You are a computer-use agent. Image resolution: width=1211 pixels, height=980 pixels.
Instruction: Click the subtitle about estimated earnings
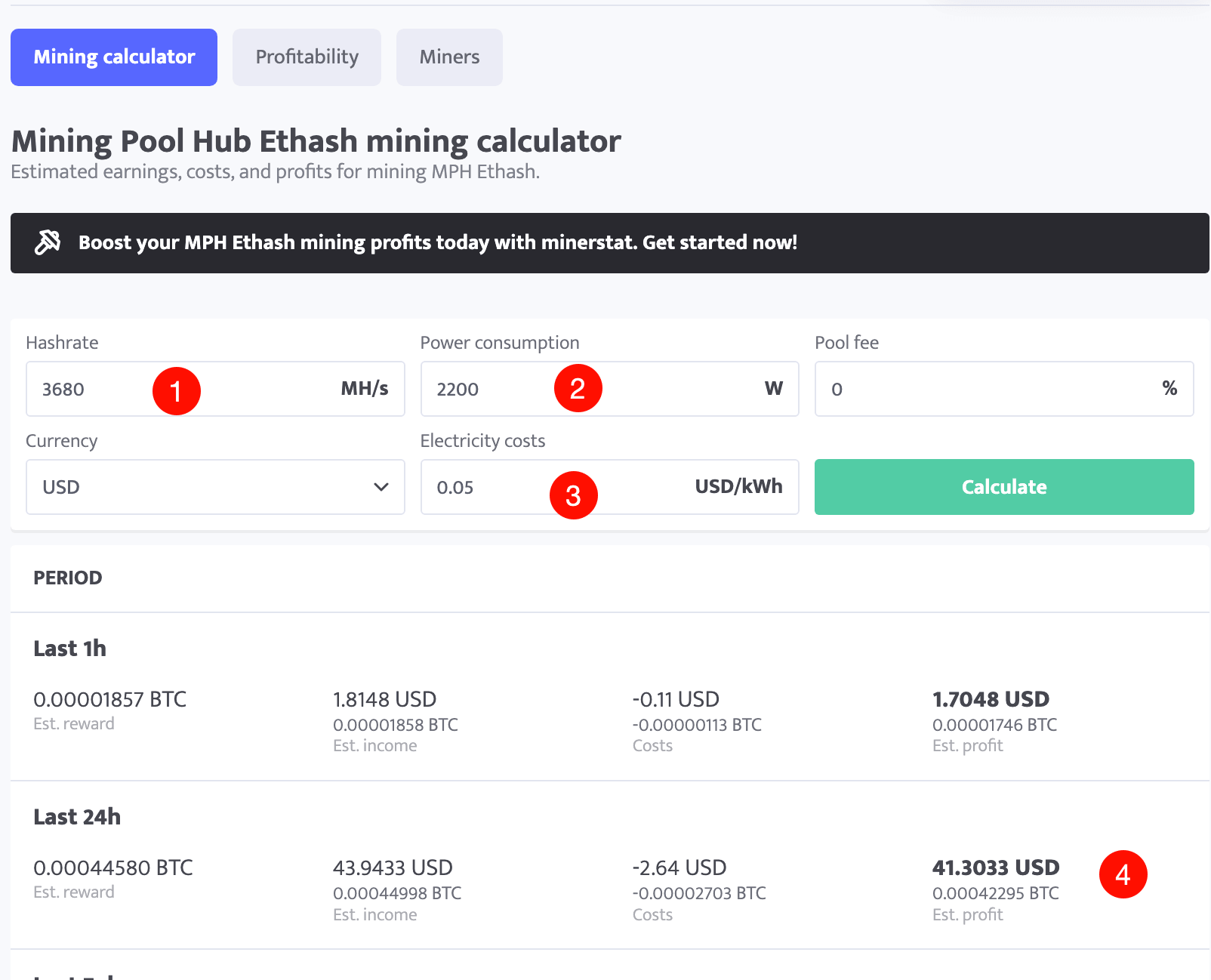[276, 172]
